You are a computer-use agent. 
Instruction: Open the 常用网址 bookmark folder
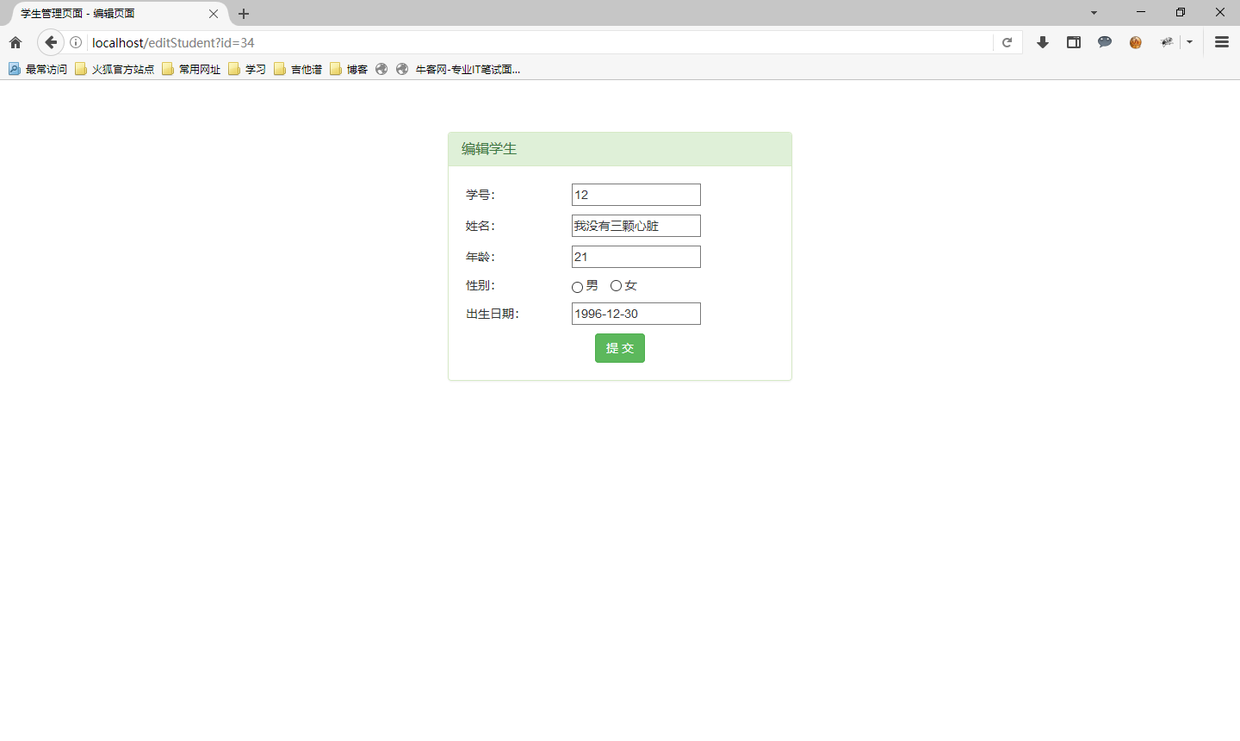click(191, 69)
